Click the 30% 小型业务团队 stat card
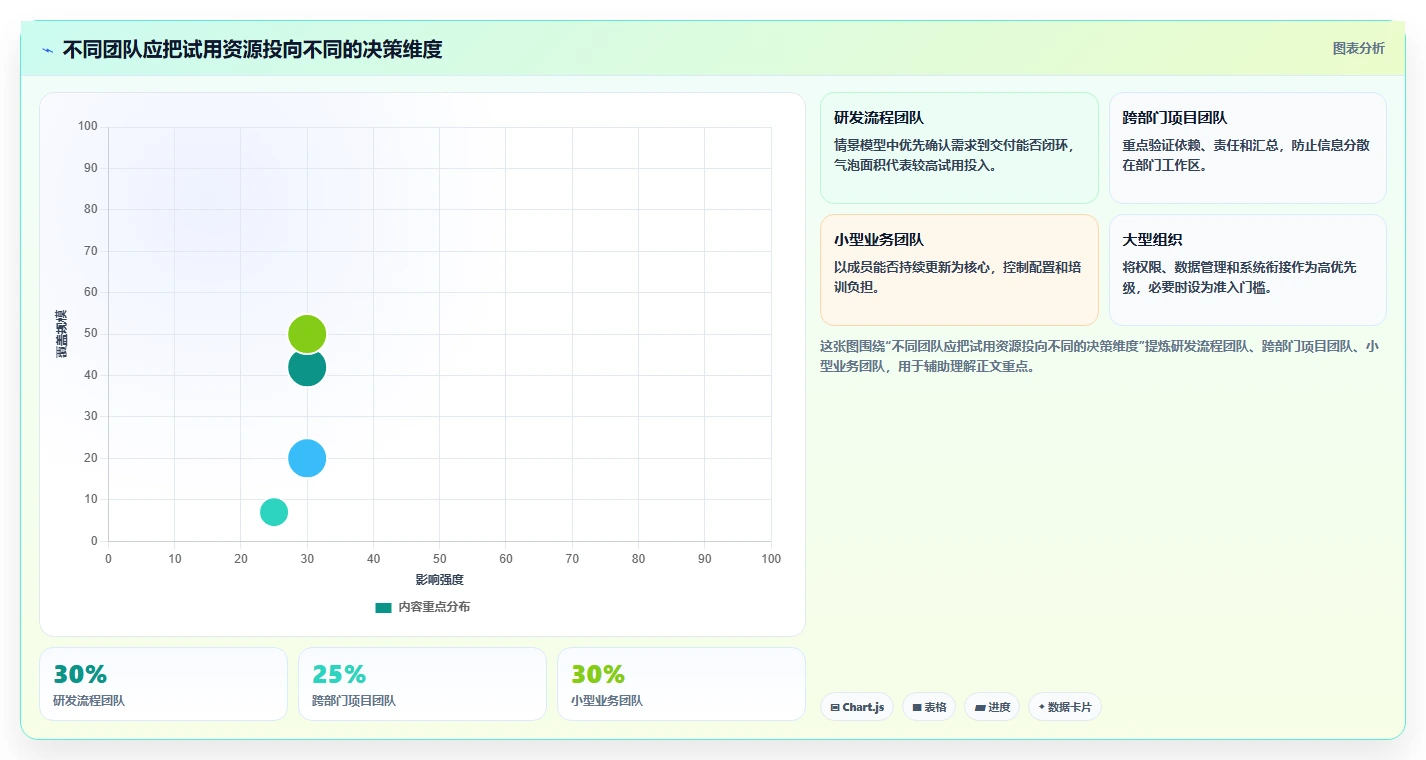This screenshot has height=760, width=1426. (x=681, y=684)
